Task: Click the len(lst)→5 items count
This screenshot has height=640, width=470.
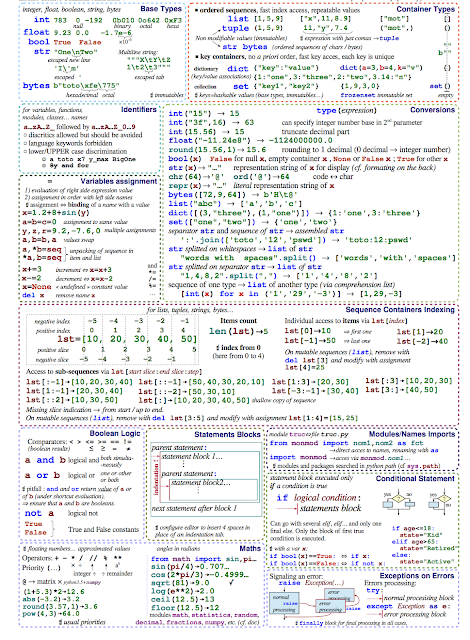Action: point(239,331)
